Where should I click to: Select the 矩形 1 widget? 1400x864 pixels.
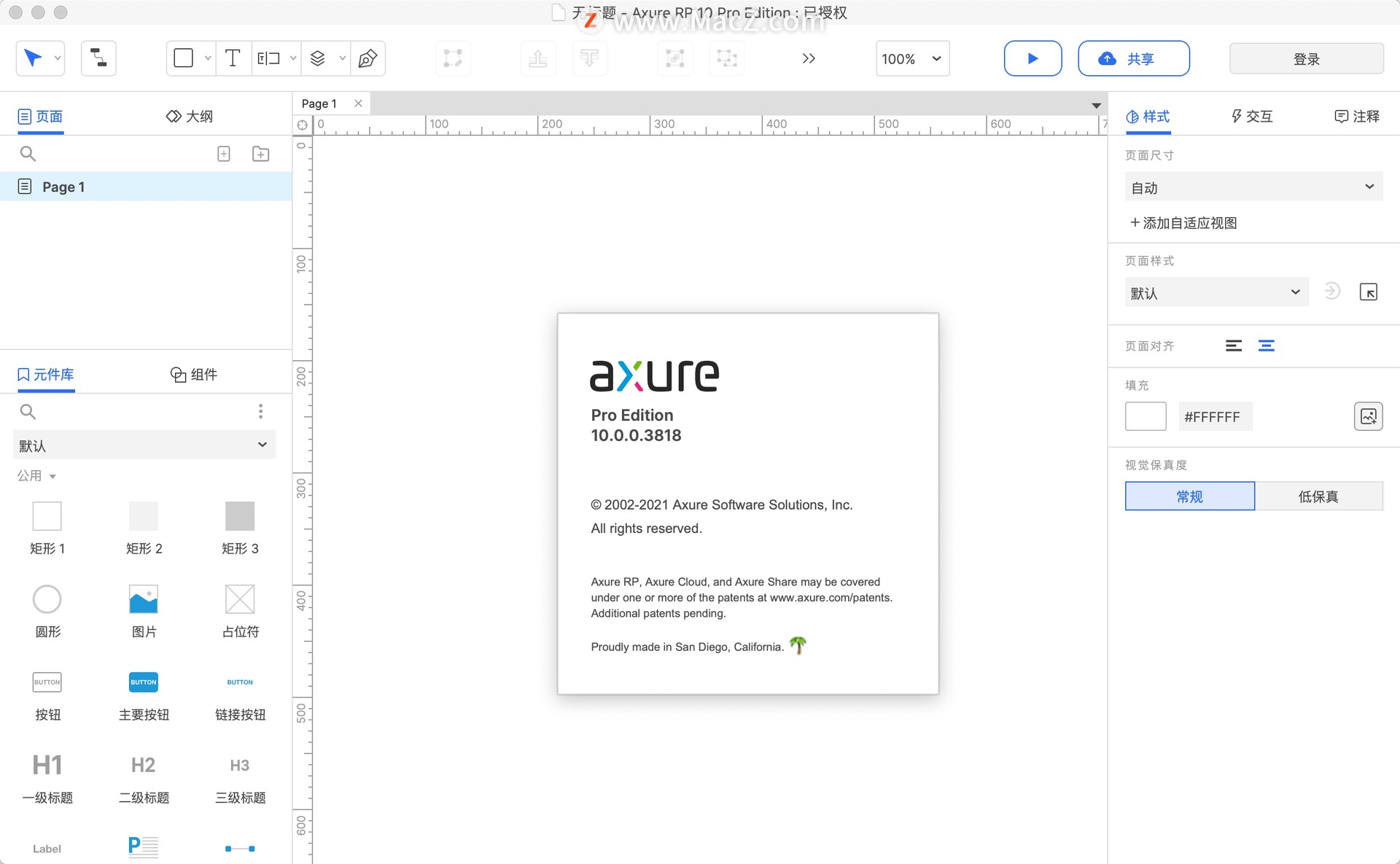pos(47,528)
